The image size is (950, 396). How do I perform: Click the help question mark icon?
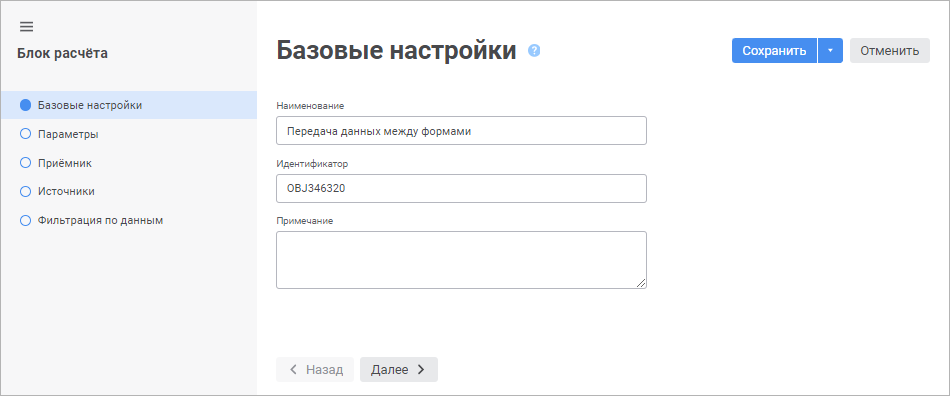tap(534, 50)
